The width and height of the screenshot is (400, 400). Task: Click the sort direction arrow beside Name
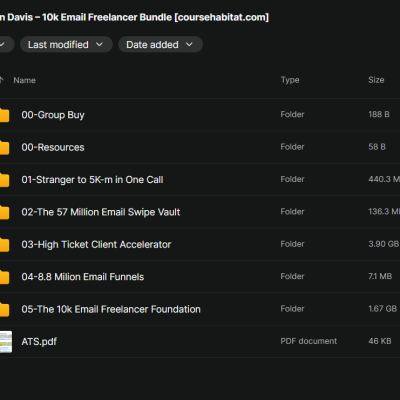coord(2,80)
